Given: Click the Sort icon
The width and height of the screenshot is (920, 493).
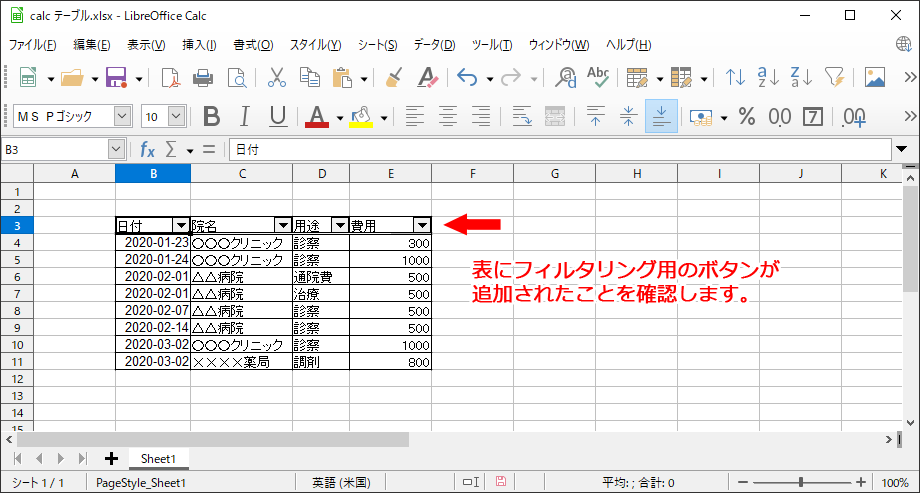Looking at the screenshot, I should [x=735, y=77].
